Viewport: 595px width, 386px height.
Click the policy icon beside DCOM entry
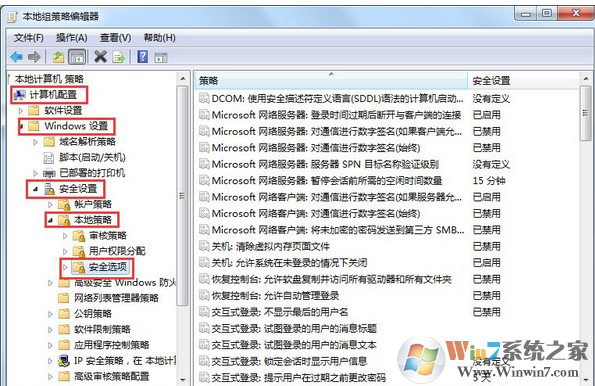pos(204,98)
